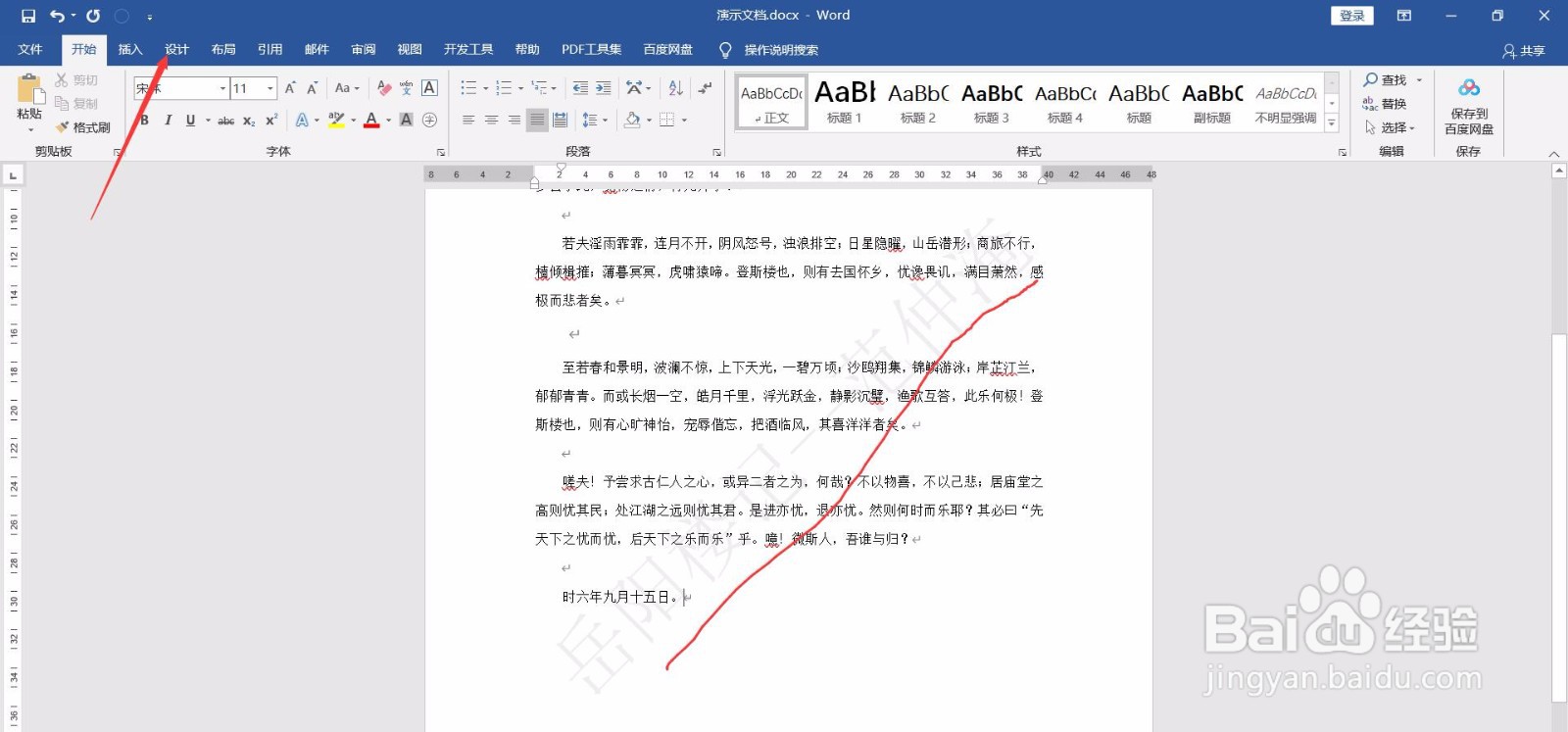Undo the last action
The image size is (1568, 732).
tap(58, 16)
